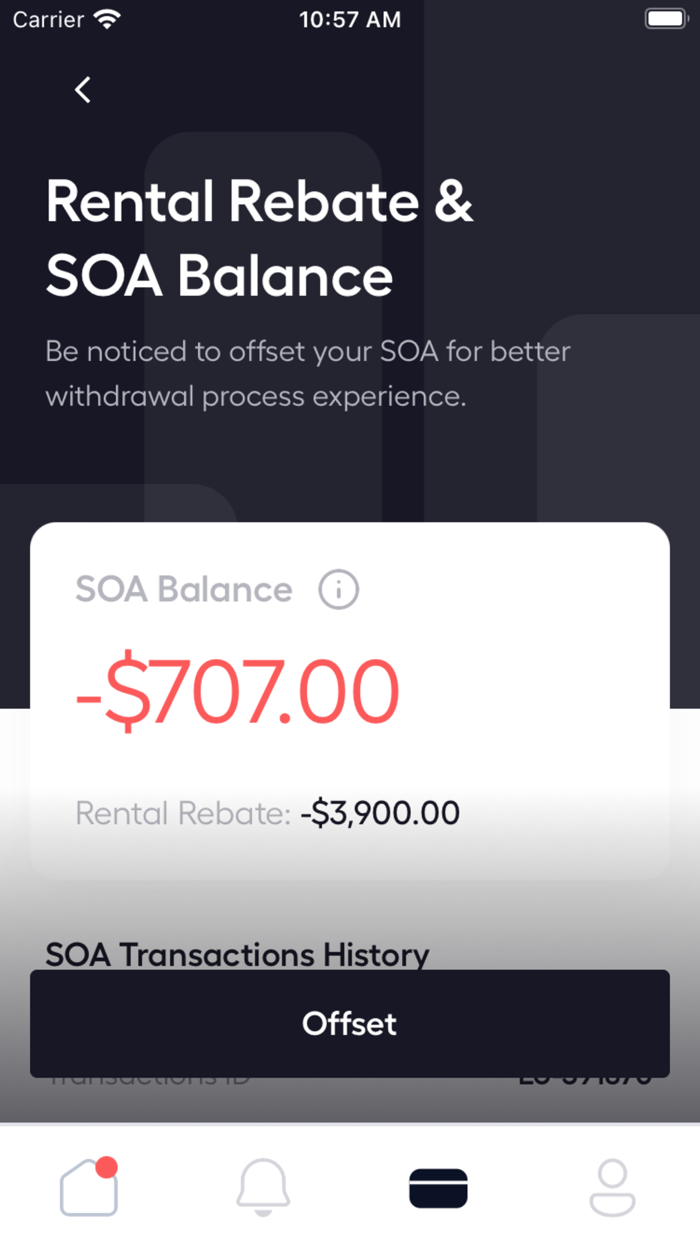
Task: Expand the SOA Balance details card
Action: click(349, 700)
